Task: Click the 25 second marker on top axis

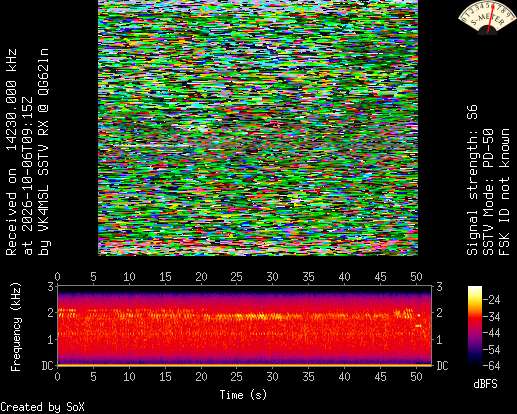Action: [x=236, y=277]
